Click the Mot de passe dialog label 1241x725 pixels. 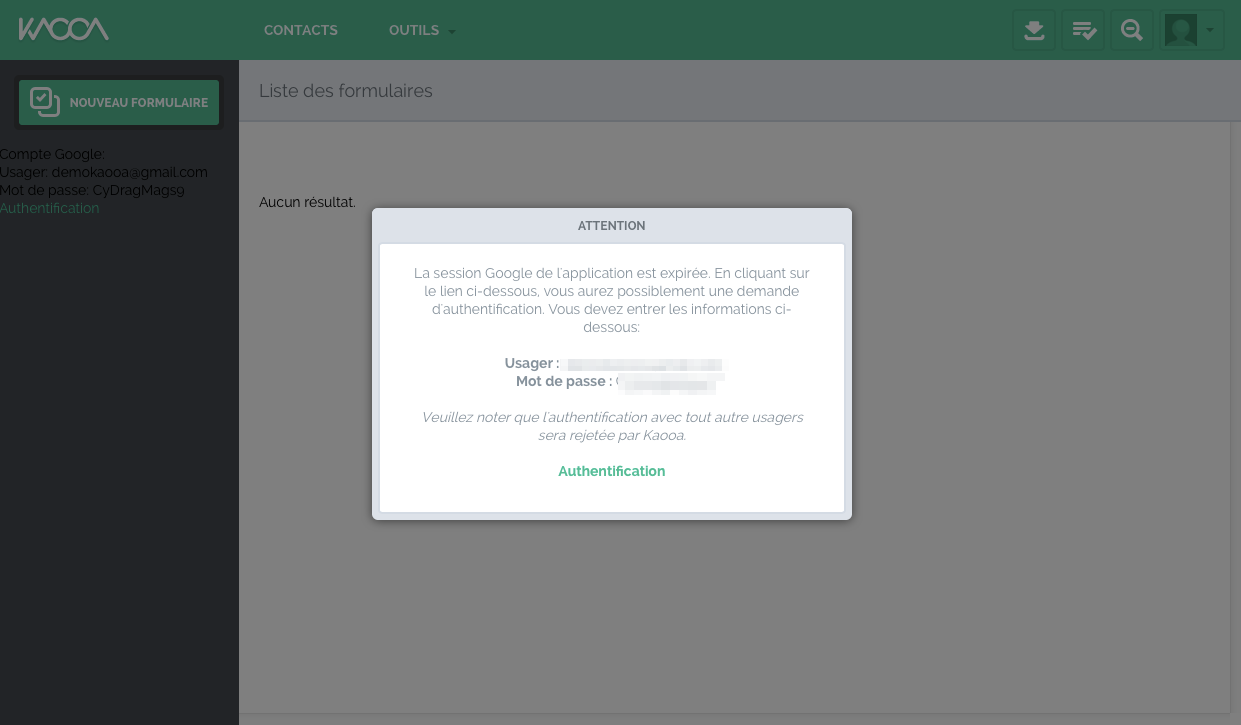pyautogui.click(x=564, y=381)
